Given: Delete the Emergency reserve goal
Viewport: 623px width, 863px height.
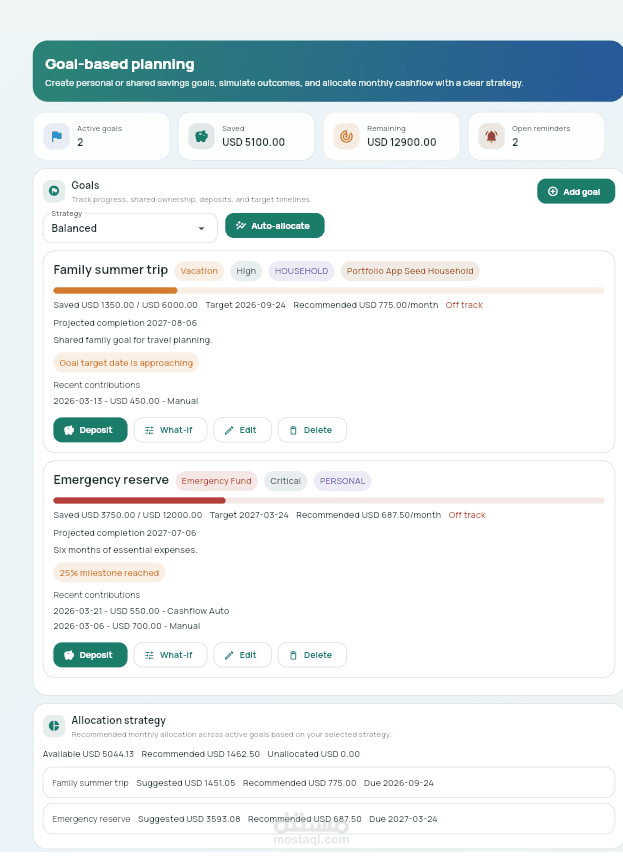Looking at the screenshot, I should (x=312, y=655).
